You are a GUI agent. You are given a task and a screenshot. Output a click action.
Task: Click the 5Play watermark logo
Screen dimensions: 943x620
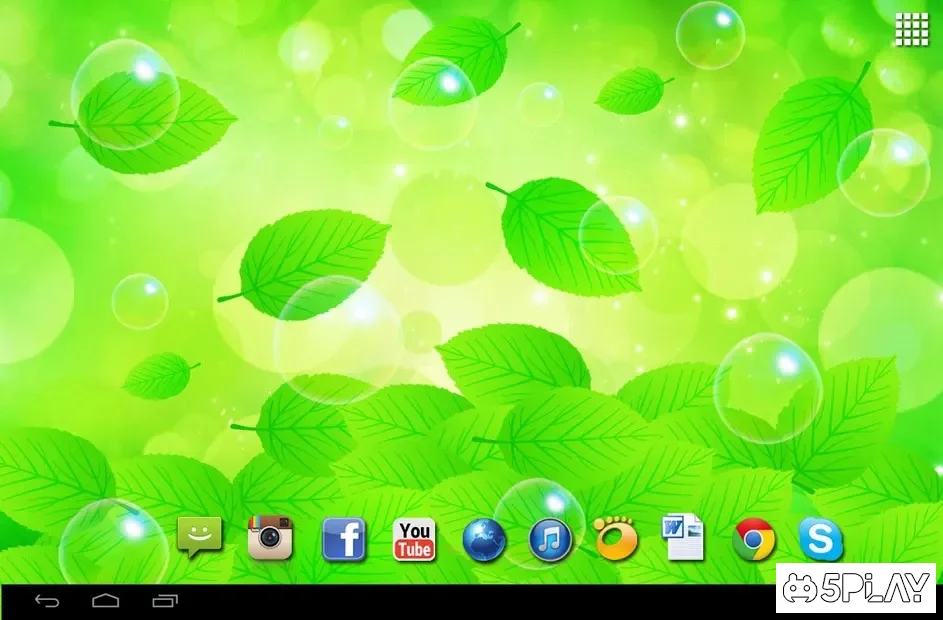coord(856,589)
